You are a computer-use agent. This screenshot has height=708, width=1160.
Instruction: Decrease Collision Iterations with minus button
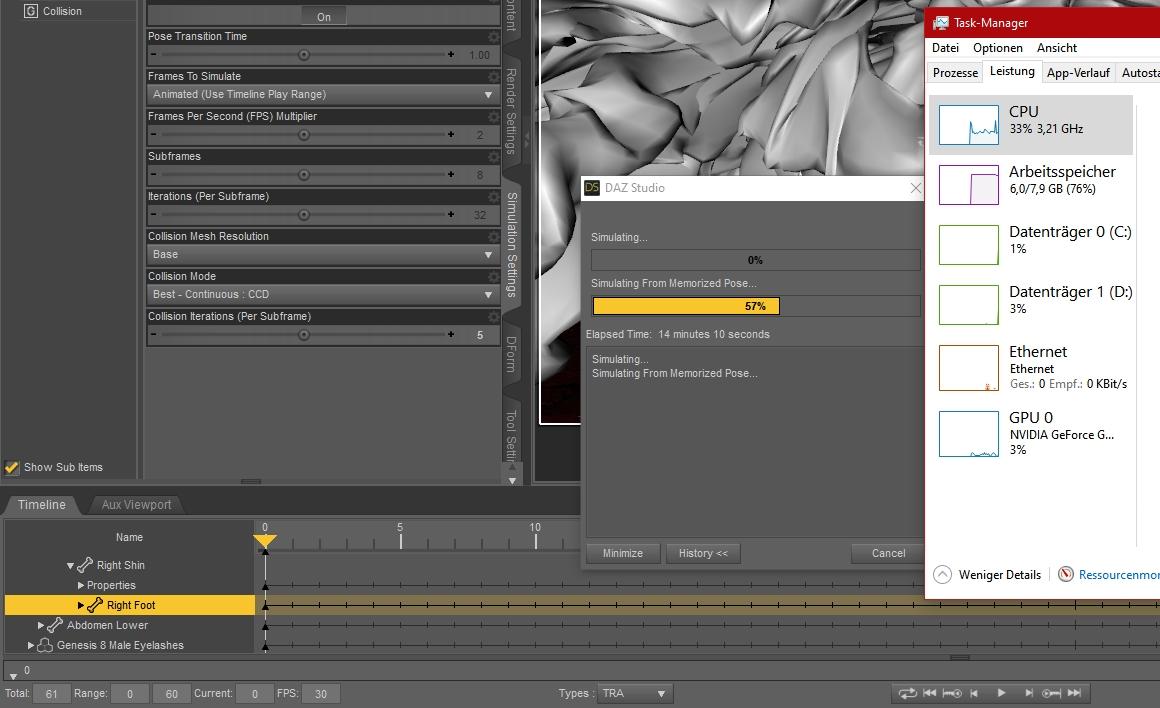153,334
